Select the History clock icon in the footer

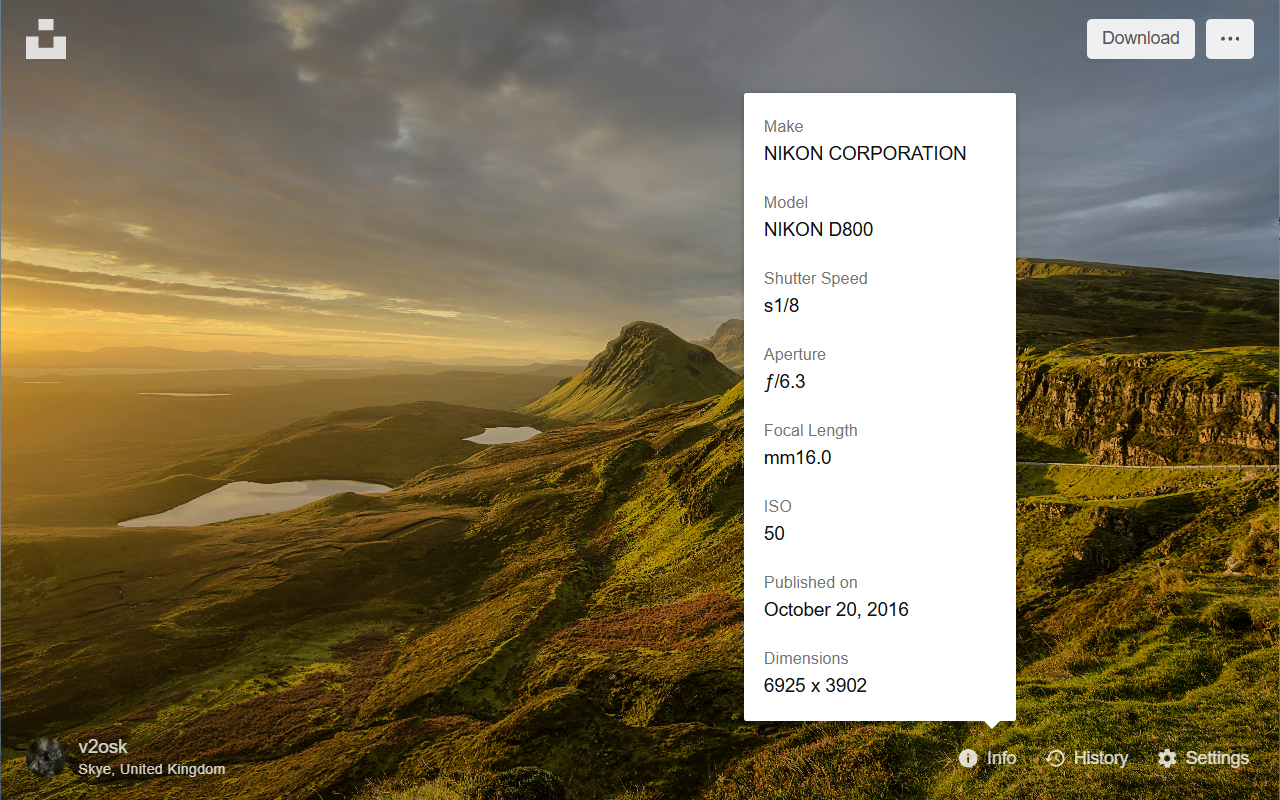(1055, 758)
